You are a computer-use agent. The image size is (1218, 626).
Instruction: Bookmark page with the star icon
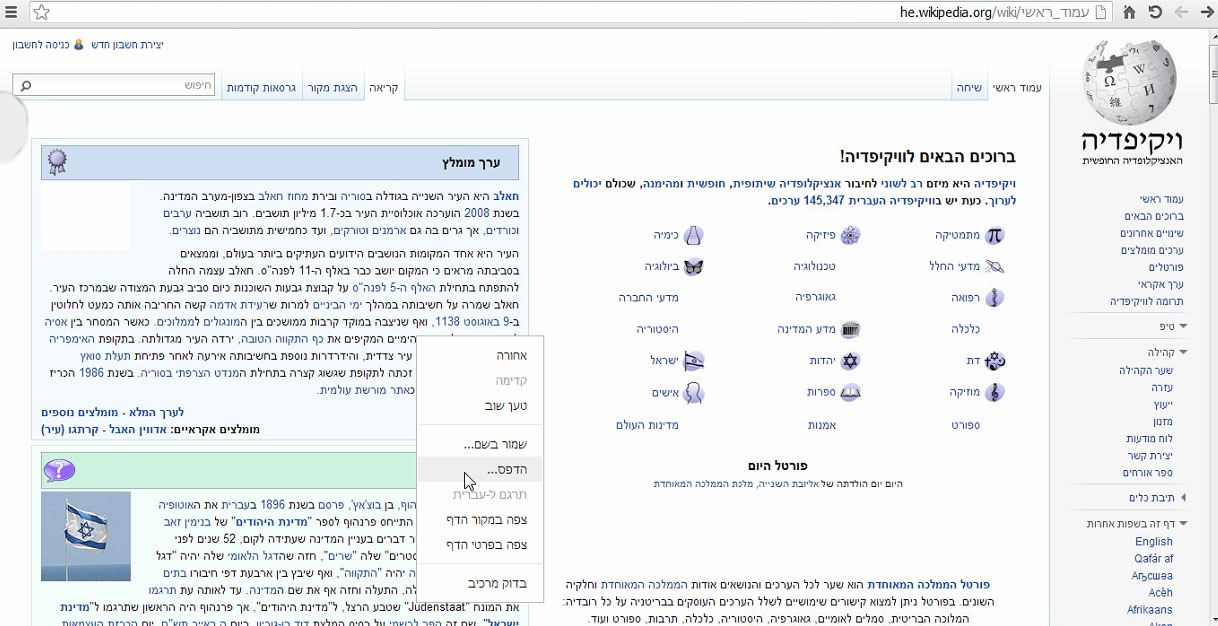(41, 12)
